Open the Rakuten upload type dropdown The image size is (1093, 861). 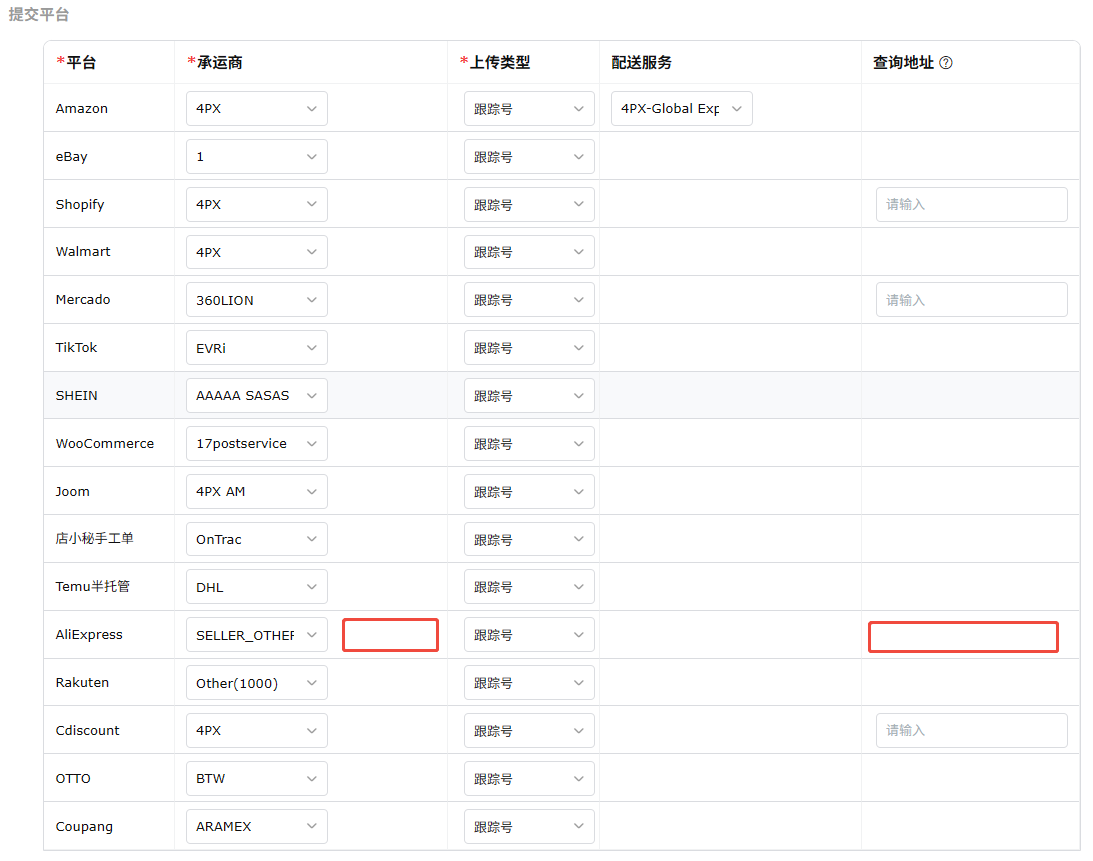point(529,683)
